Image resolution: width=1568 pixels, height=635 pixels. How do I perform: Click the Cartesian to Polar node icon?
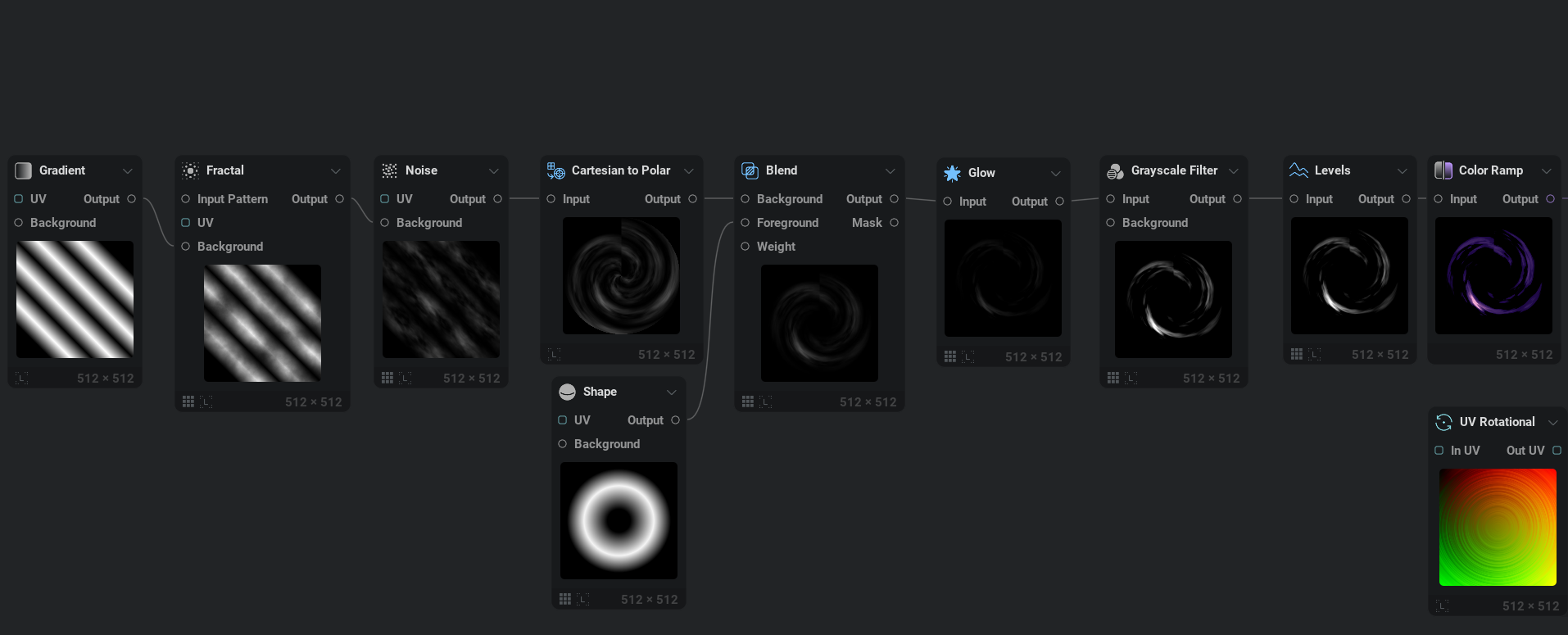[x=556, y=170]
